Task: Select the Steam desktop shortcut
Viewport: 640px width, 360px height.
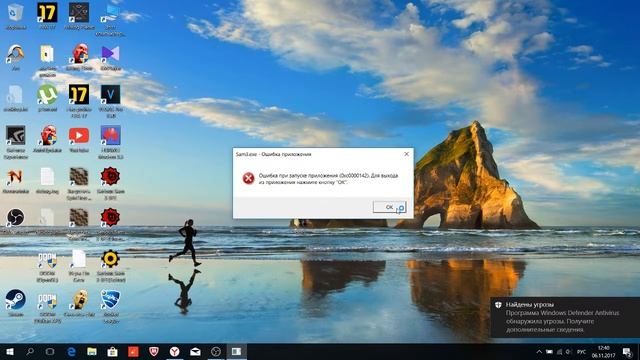Action: (x=16, y=303)
